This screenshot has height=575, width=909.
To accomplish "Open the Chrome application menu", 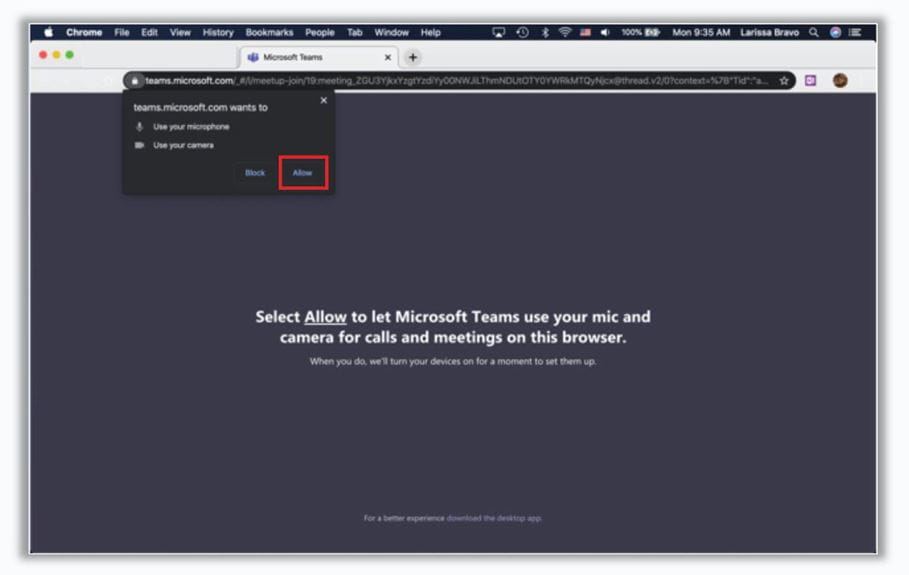I will pos(84,32).
